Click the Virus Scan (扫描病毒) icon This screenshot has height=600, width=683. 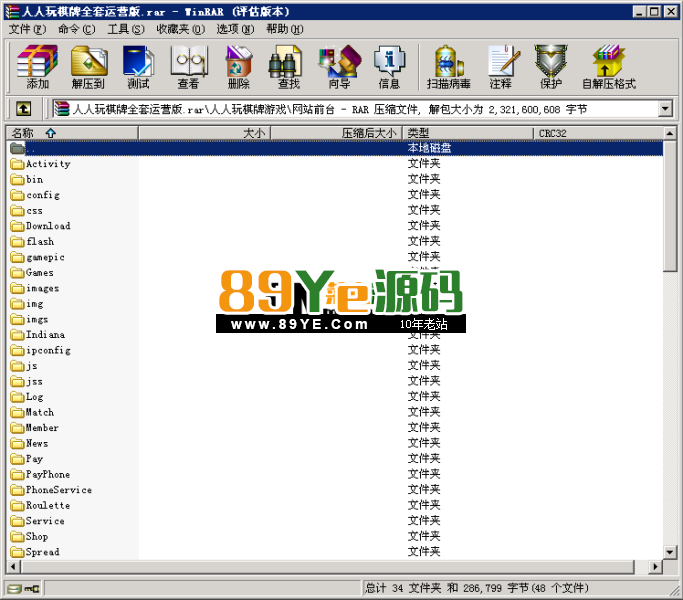coord(449,67)
